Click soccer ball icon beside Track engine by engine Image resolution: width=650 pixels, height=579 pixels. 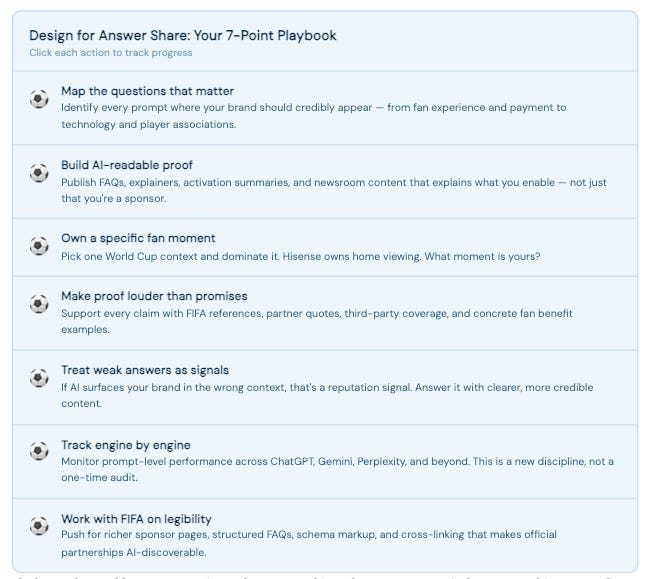(39, 451)
